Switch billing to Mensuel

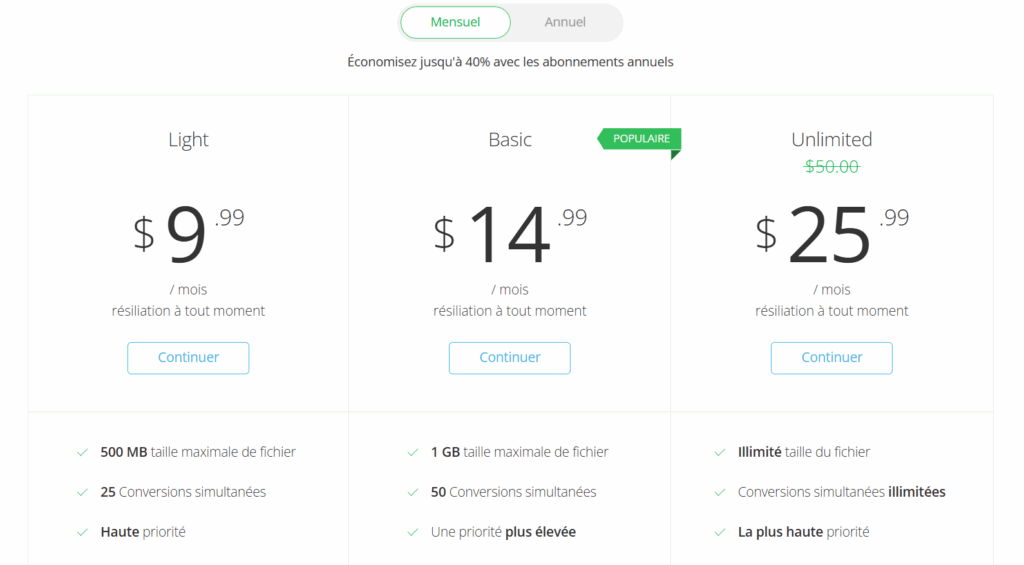pos(455,22)
